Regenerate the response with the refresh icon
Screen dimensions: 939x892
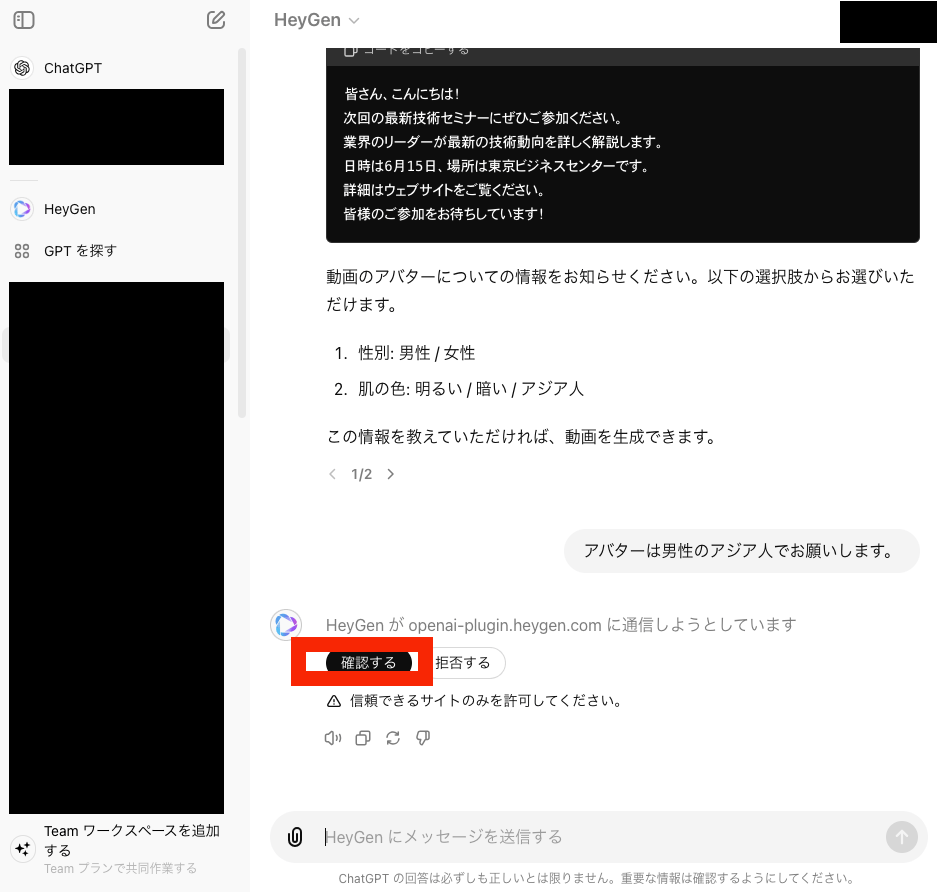coord(393,738)
